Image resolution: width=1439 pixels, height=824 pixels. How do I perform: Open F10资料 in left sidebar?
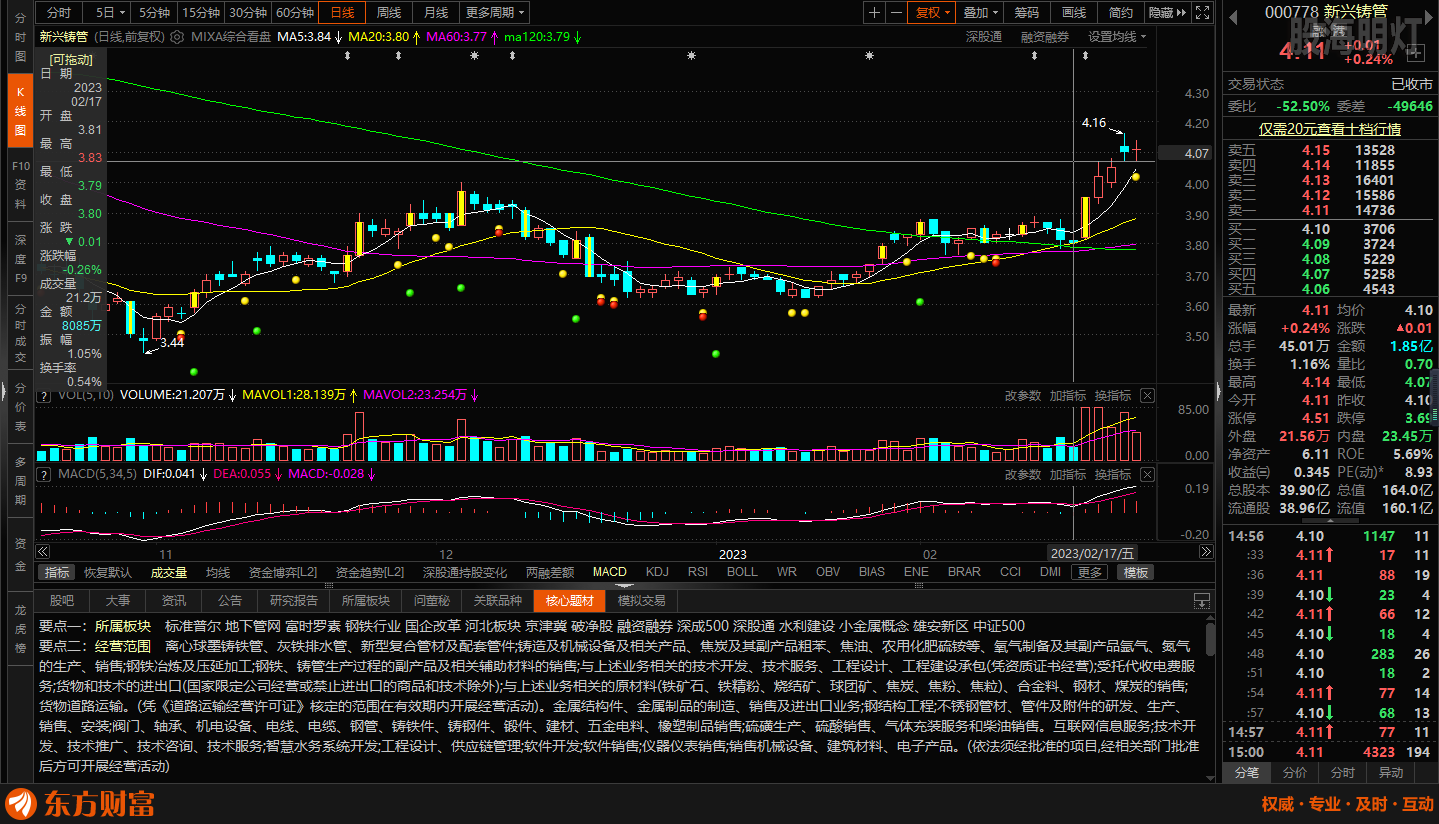point(19,184)
